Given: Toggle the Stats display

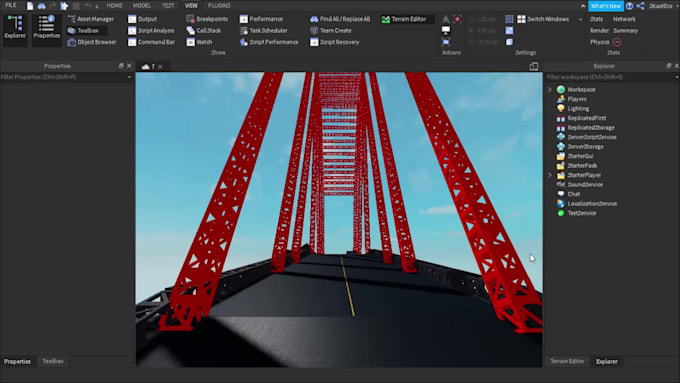Looking at the screenshot, I should 596,19.
